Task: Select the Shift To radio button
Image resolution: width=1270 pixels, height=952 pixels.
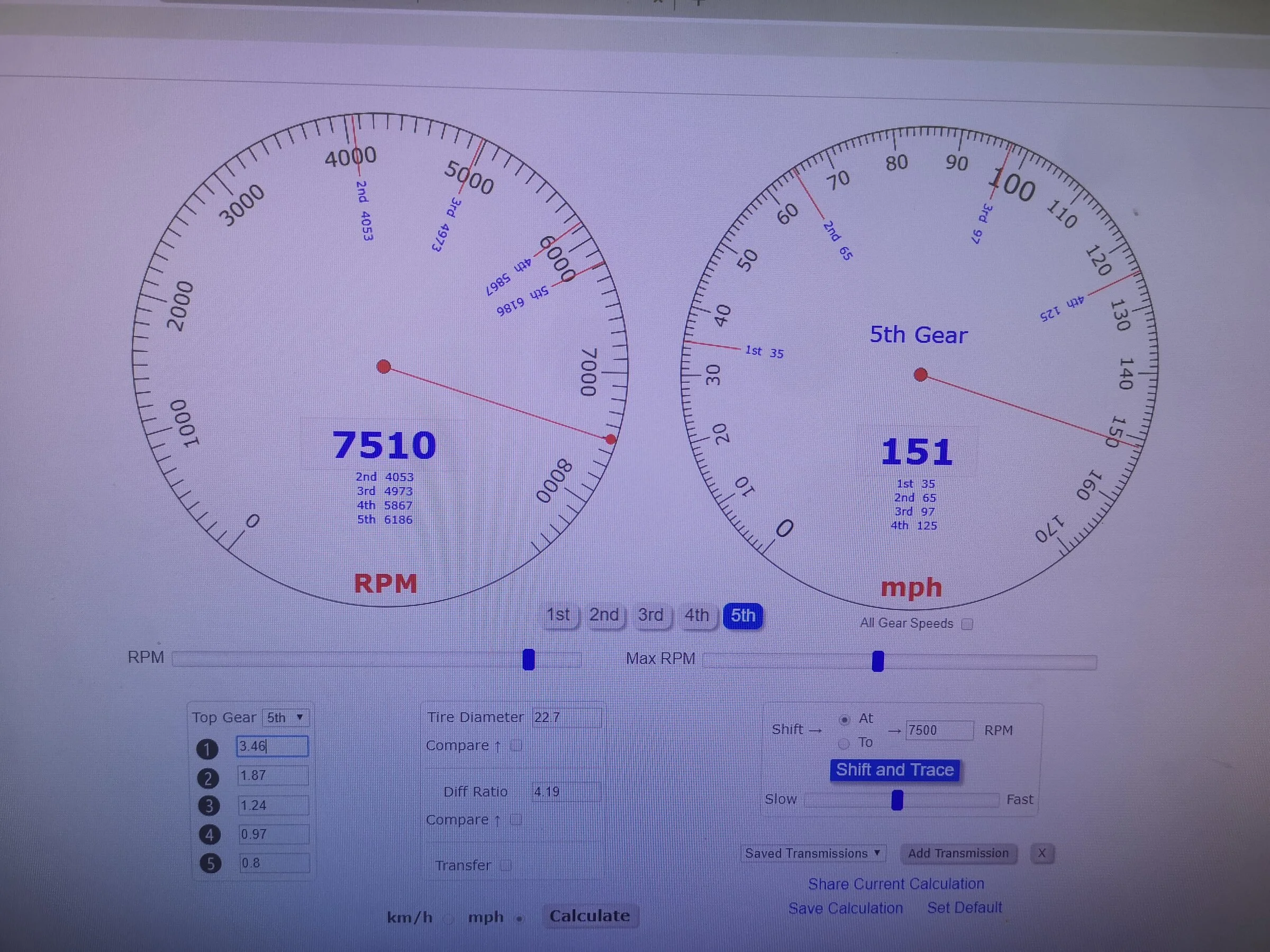Action: pos(843,744)
